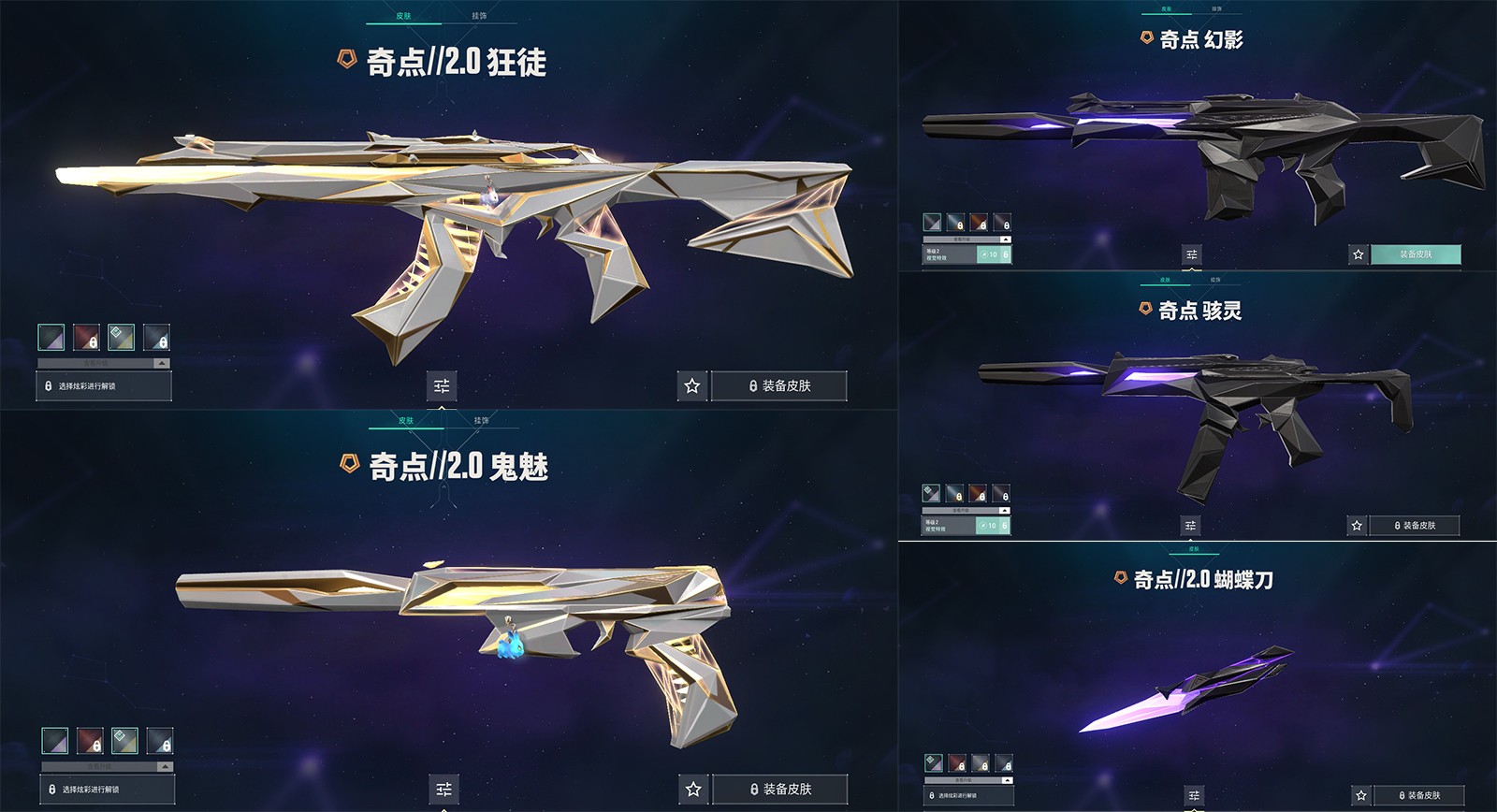The image size is (1497, 812).
Task: Open the customize sliders icon under 狂徒
Action: pyautogui.click(x=442, y=385)
